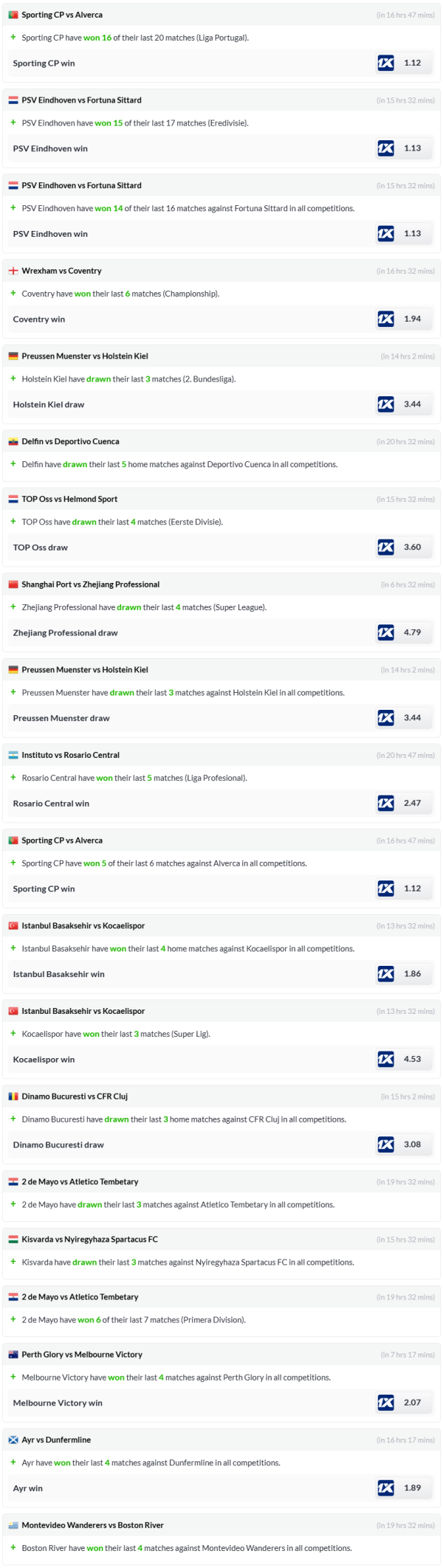Viewport: 443px width, 1568px height.
Task: Click the Uruguay flag beside Montevideo Wanderers match
Action: [x=13, y=1525]
